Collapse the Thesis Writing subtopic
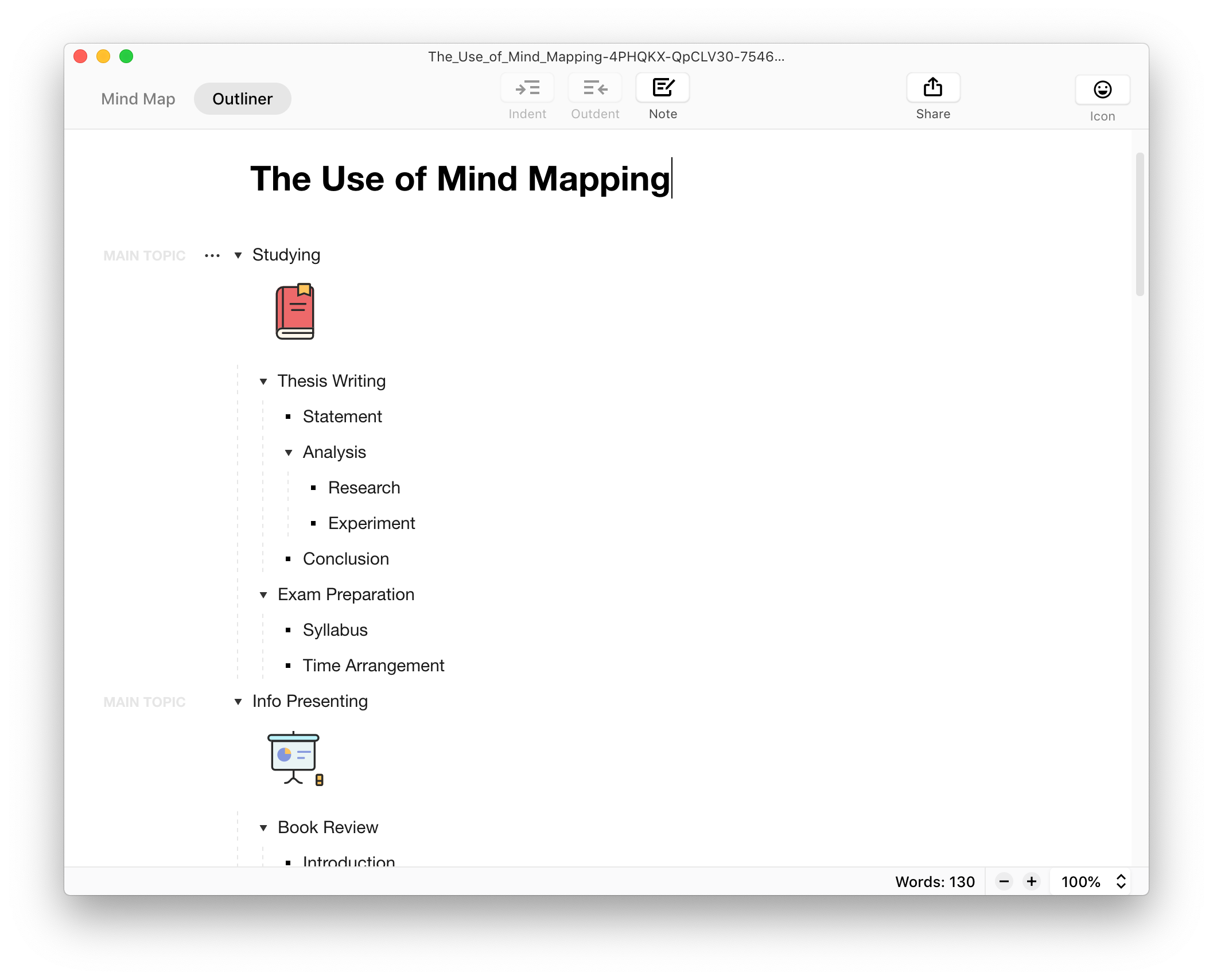 (263, 382)
